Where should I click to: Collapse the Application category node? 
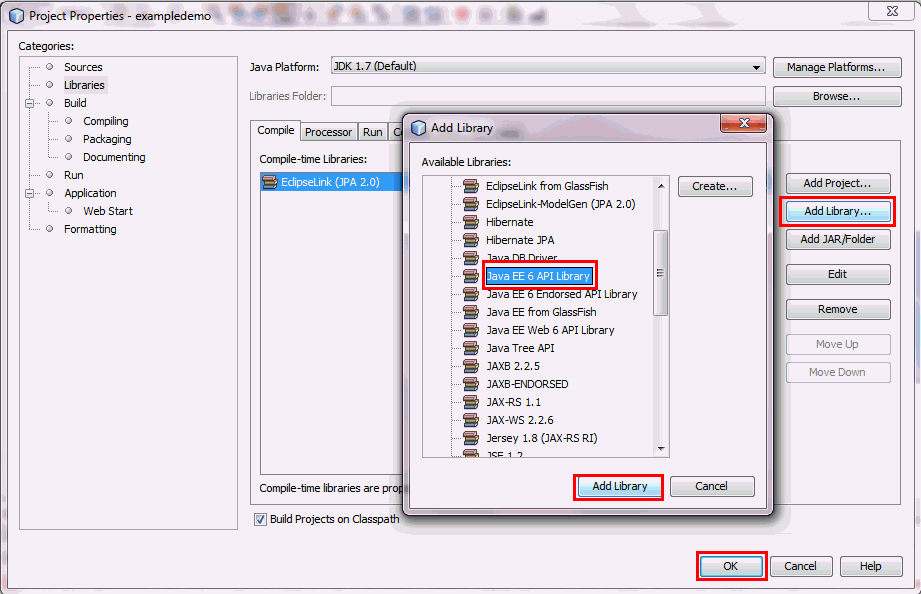[29, 193]
